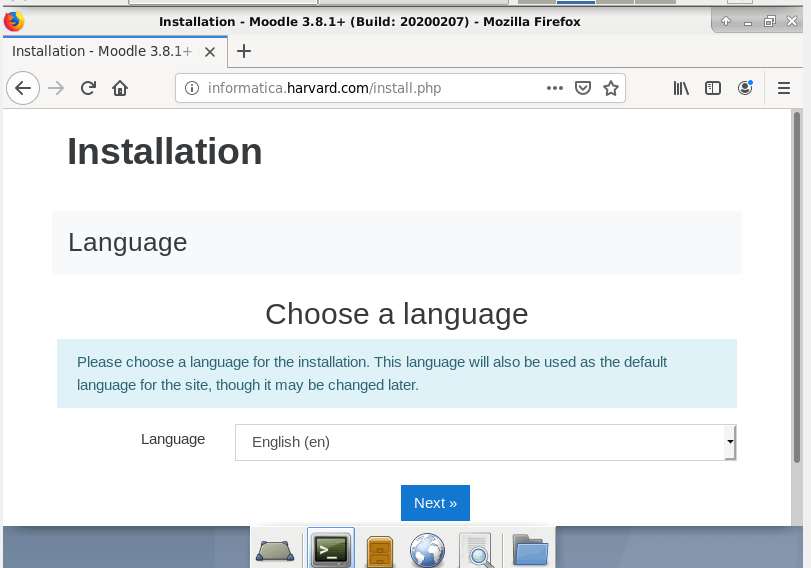Open the Firefox account icon

[x=745, y=88]
